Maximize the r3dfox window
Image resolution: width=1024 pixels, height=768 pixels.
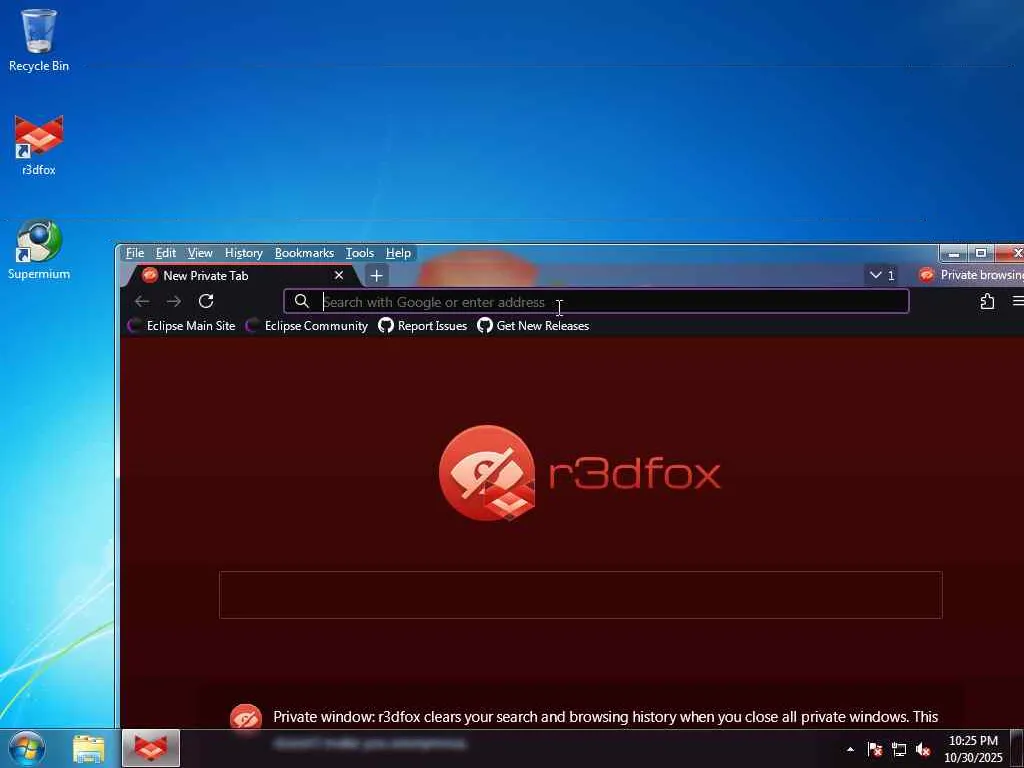(x=981, y=253)
